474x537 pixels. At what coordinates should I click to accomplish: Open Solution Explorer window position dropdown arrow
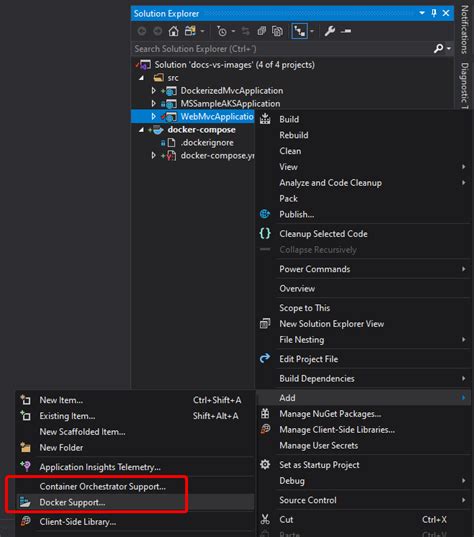tap(422, 13)
